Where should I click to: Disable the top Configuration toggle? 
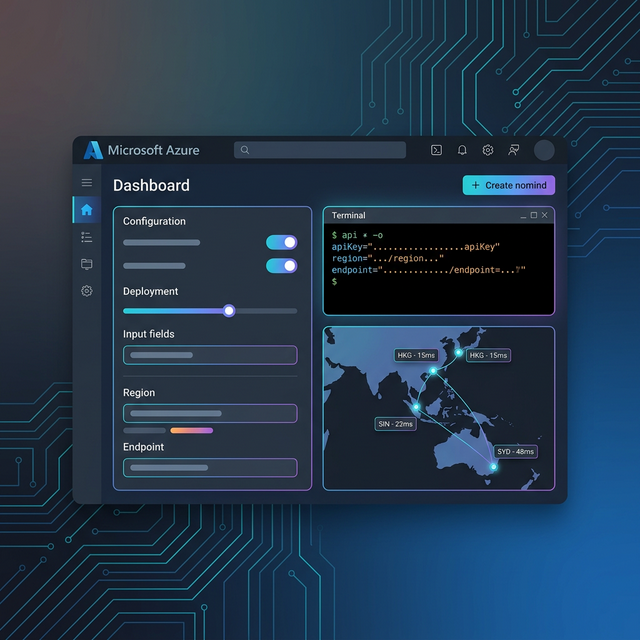click(281, 242)
